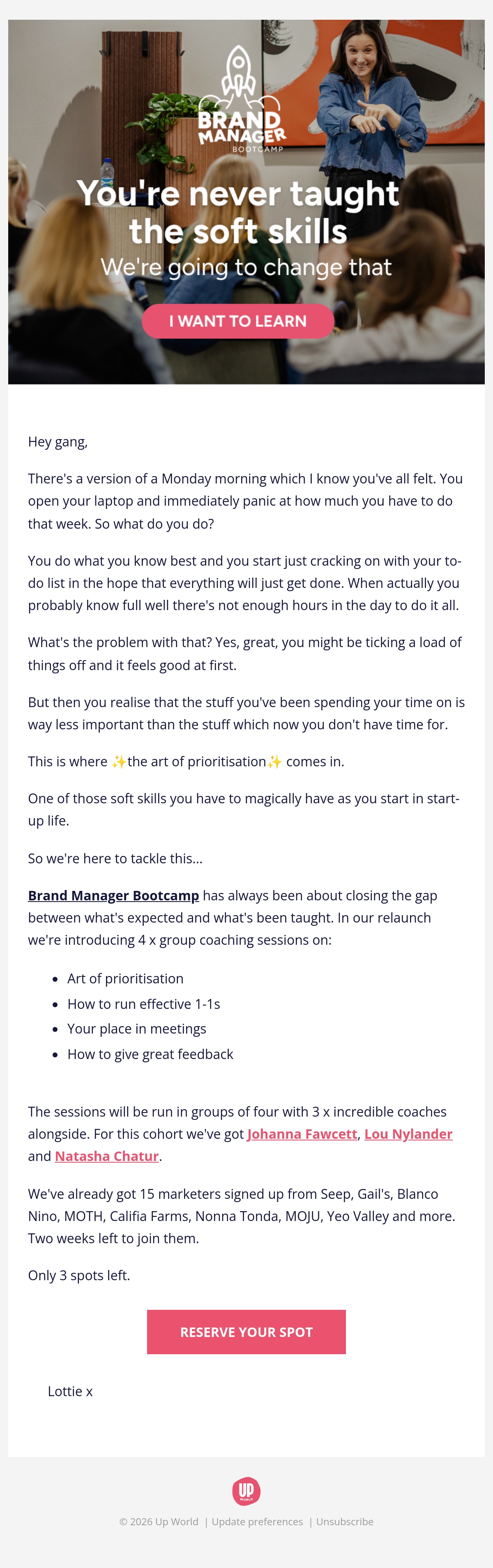Click the sparkle emoji before "the art"

pyautogui.click(x=119, y=761)
